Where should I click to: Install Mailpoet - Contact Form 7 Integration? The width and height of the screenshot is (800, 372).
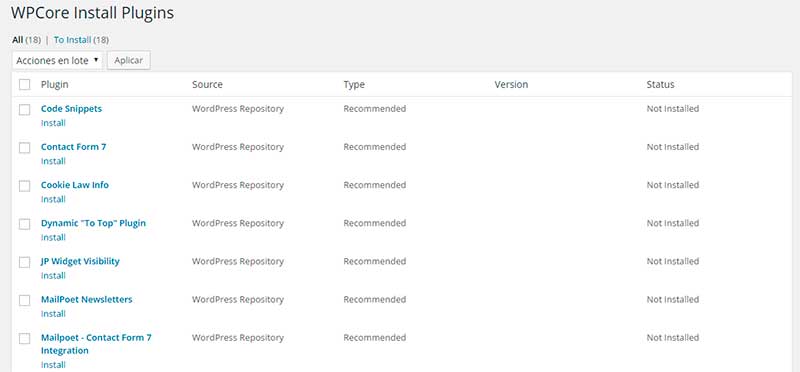coord(53,365)
